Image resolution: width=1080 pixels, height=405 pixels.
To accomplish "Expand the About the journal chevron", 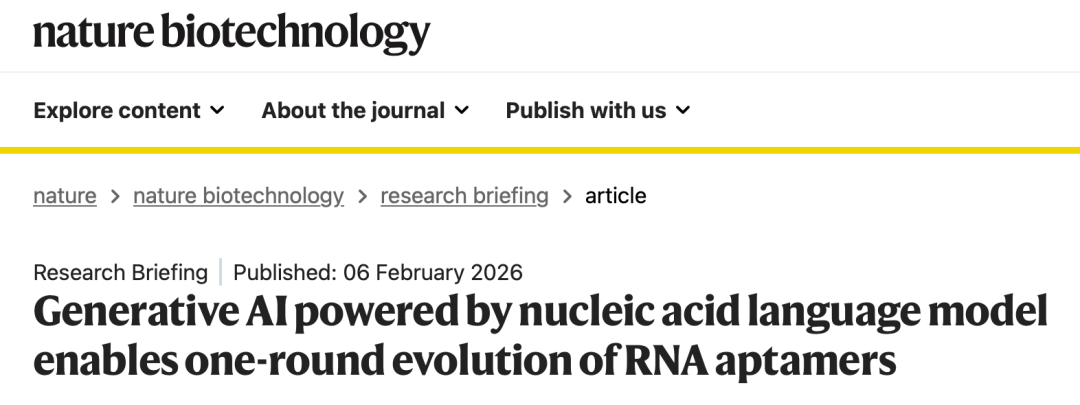I will (461, 110).
